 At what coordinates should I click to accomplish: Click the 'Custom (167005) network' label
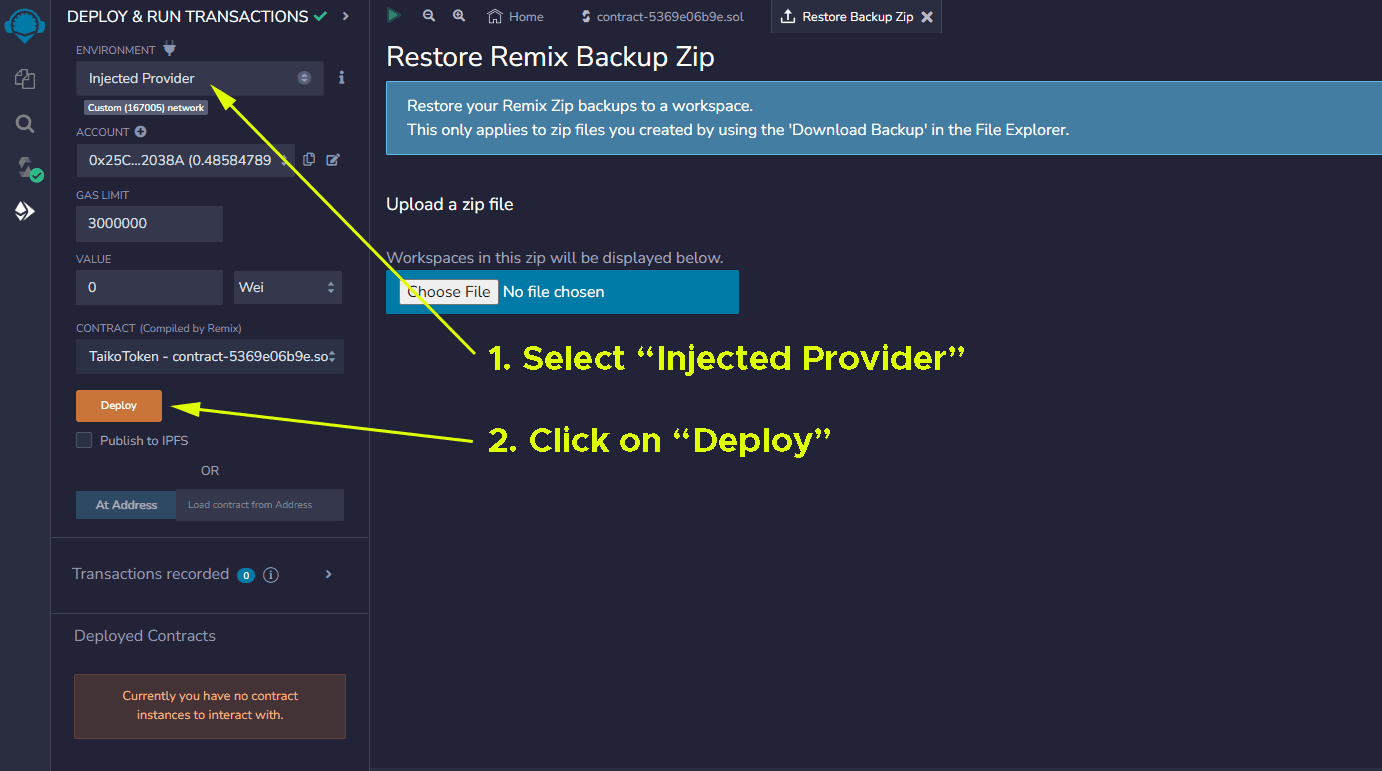click(x=146, y=108)
